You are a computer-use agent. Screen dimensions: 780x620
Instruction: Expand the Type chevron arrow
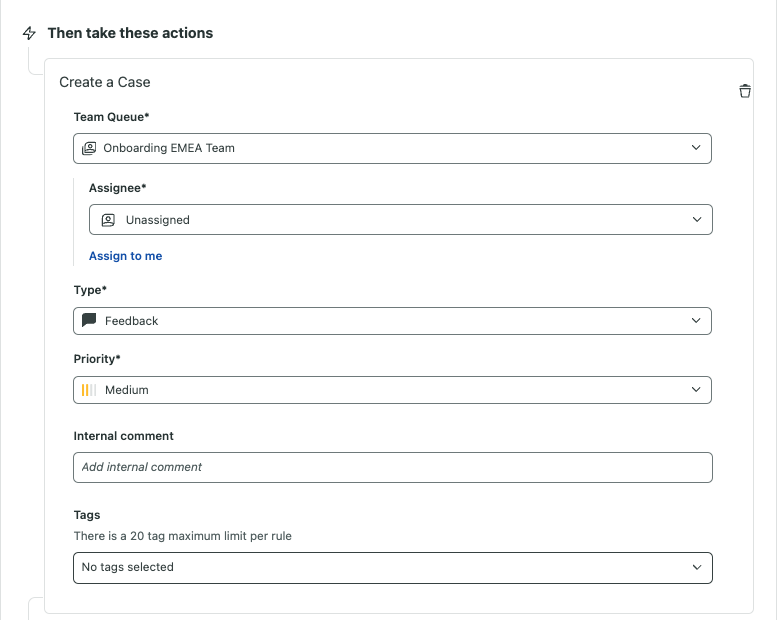point(696,321)
